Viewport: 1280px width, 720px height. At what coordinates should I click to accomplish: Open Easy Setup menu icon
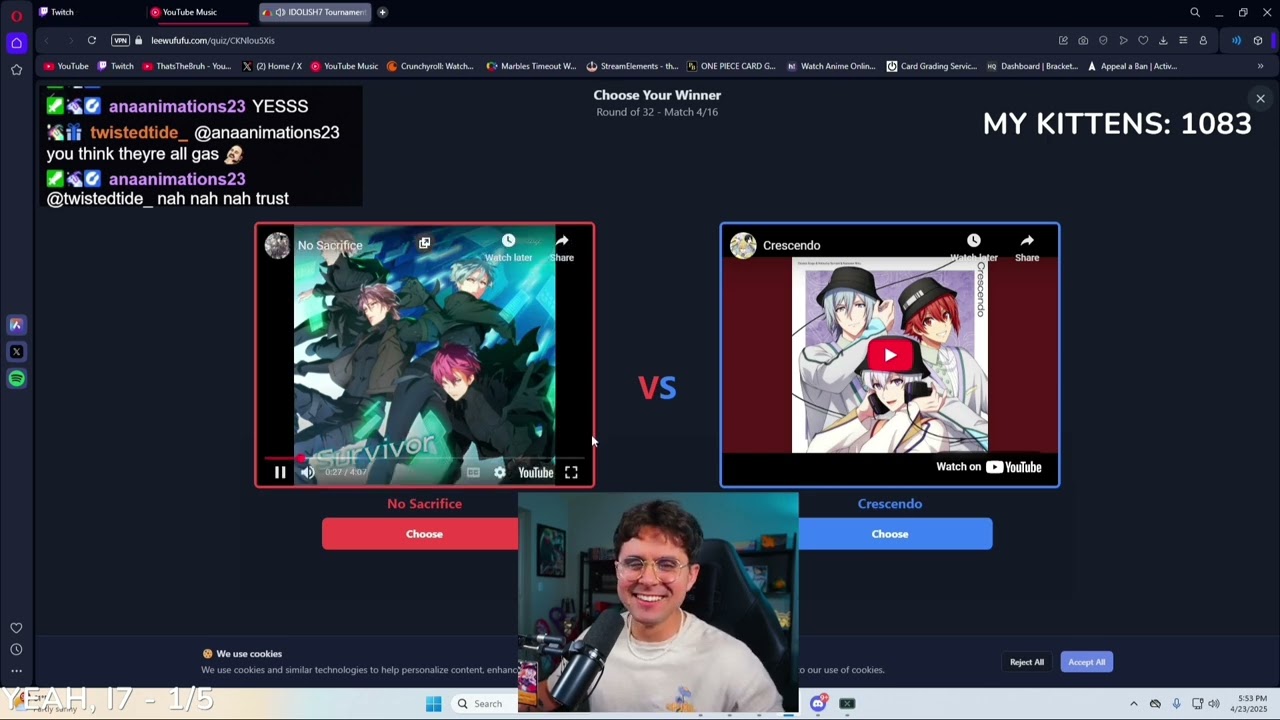(x=1183, y=40)
